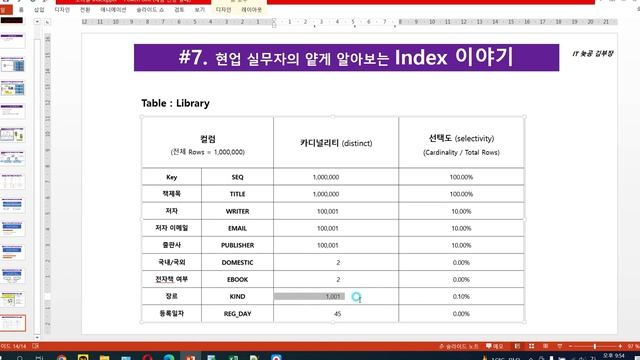Screen dimensions: 640x360
Task: Switch to Normal view icon in status bar
Action: click(517, 346)
